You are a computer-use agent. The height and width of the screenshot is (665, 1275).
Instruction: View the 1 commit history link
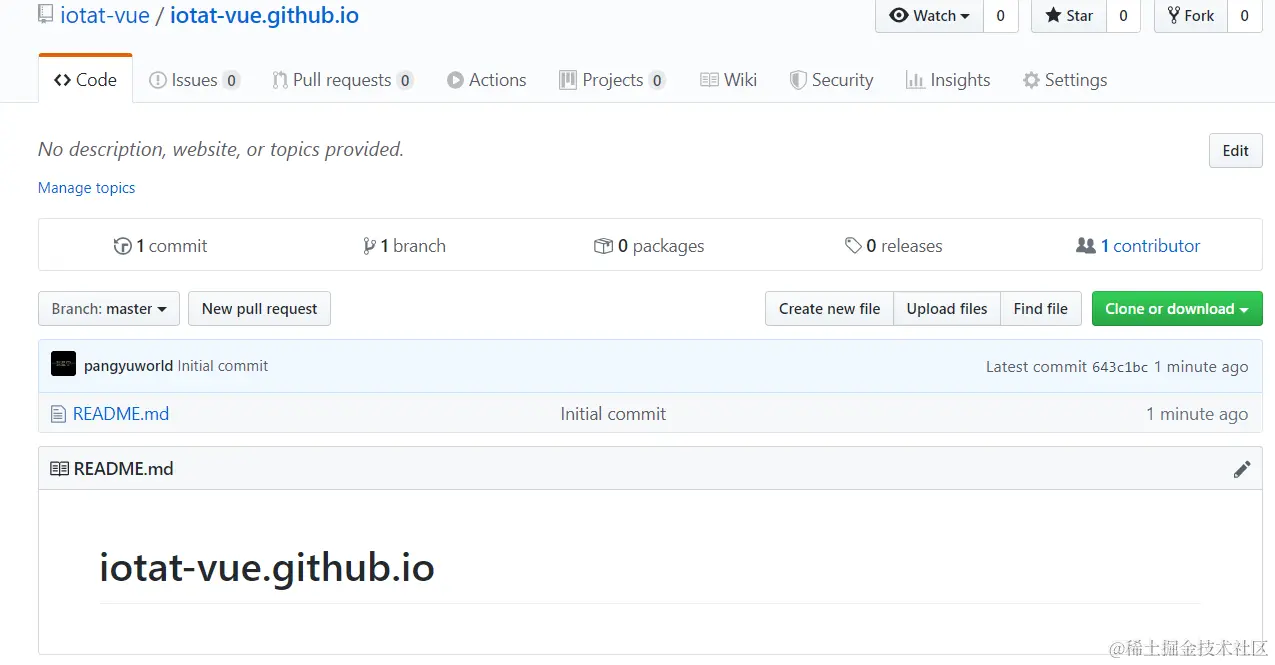160,246
